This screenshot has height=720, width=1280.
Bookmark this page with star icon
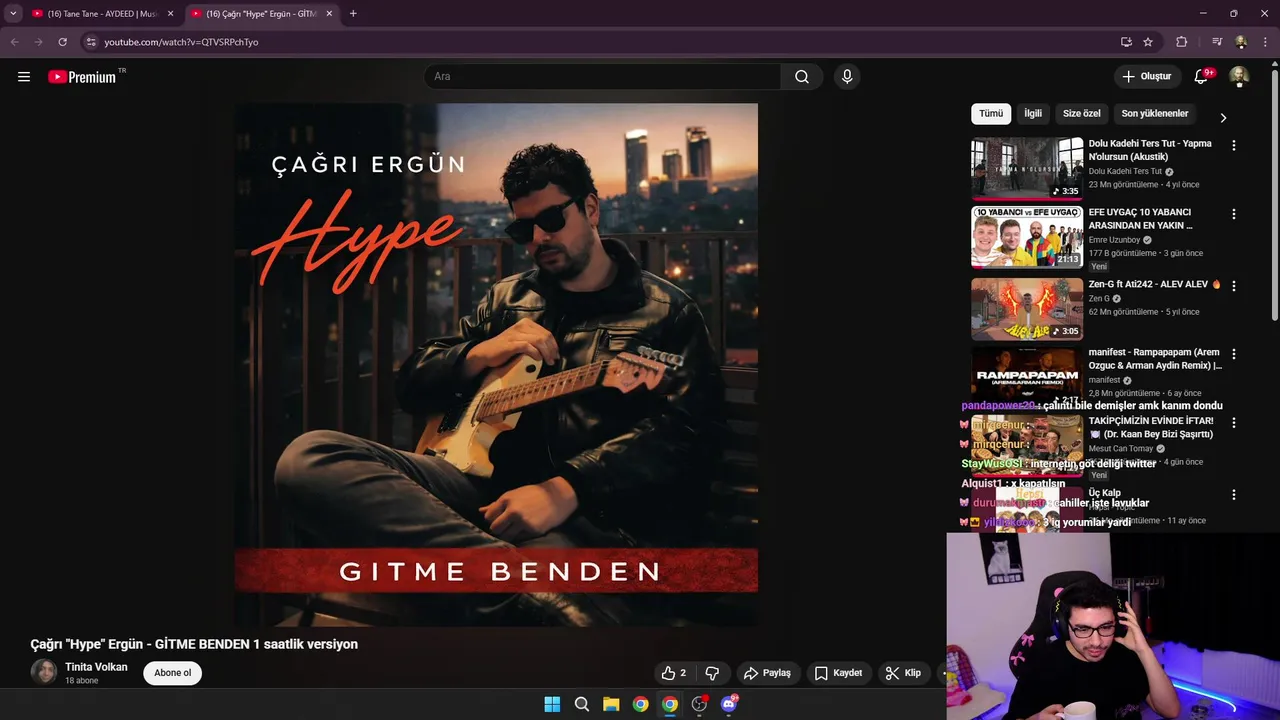coord(1148,42)
